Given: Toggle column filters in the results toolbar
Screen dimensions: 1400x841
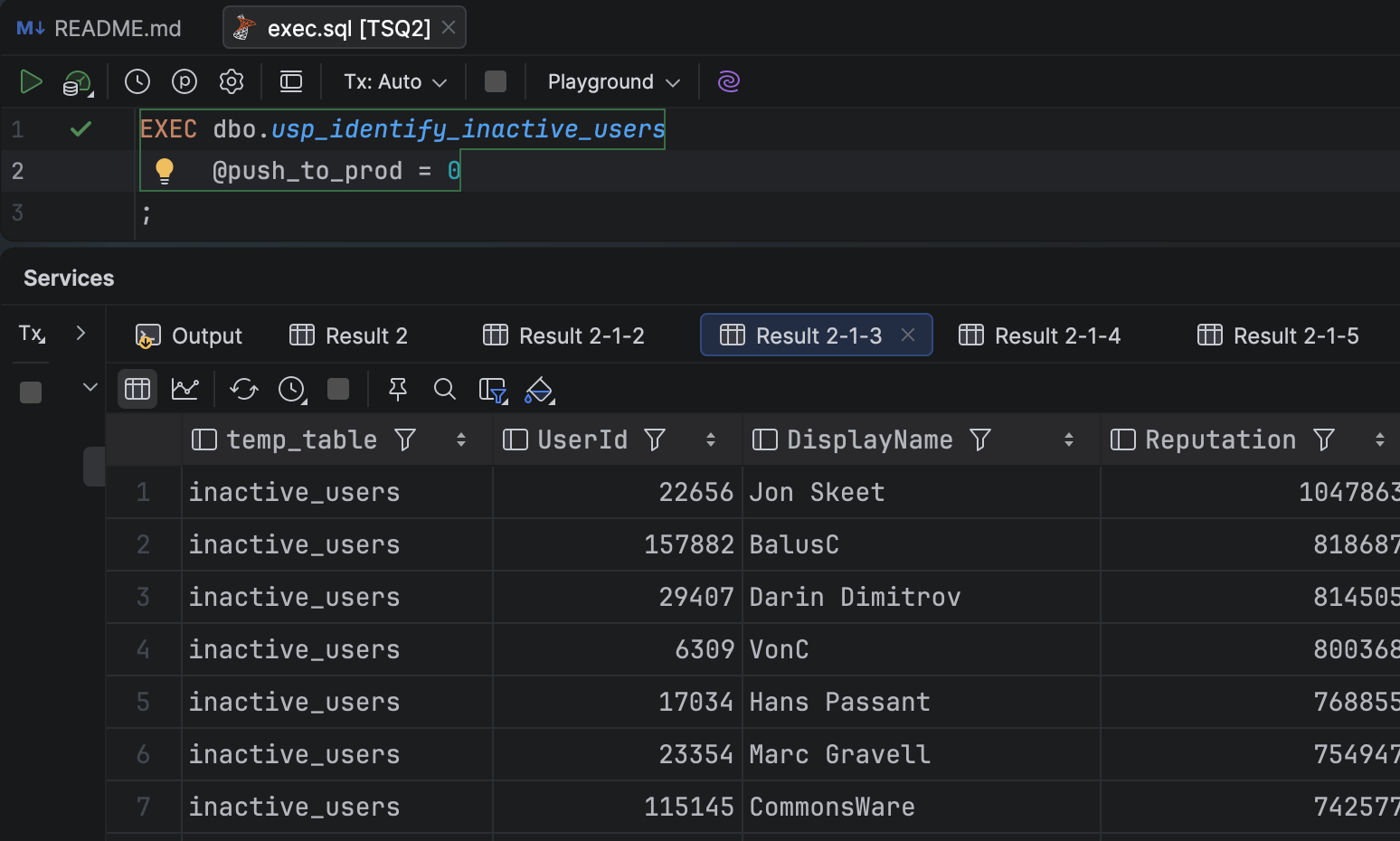Looking at the screenshot, I should 491,389.
